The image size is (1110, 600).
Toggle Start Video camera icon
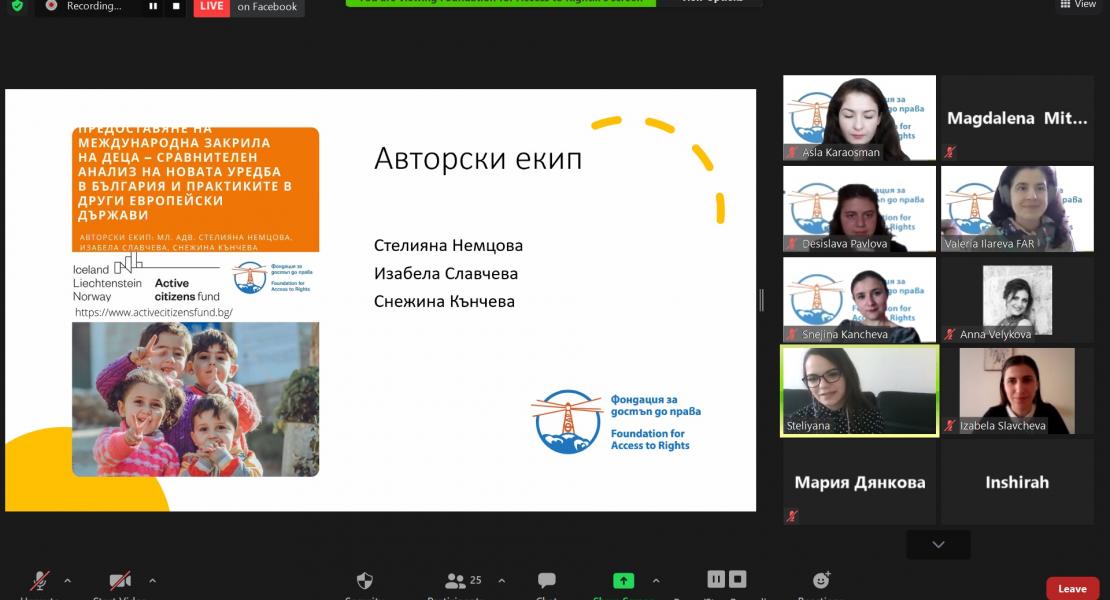[x=120, y=581]
